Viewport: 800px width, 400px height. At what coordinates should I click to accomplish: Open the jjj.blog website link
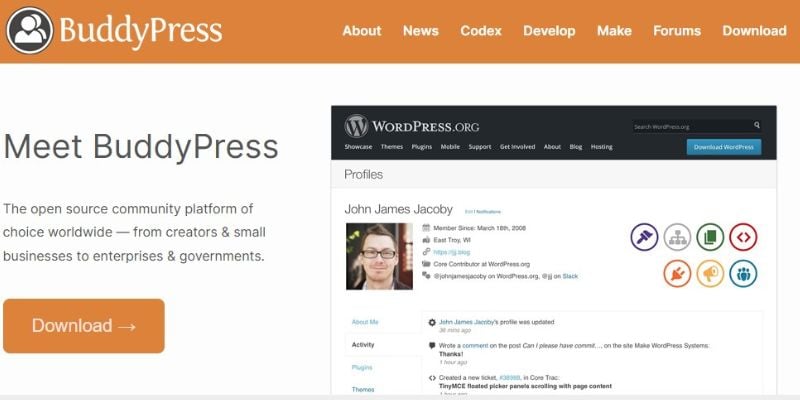452,252
